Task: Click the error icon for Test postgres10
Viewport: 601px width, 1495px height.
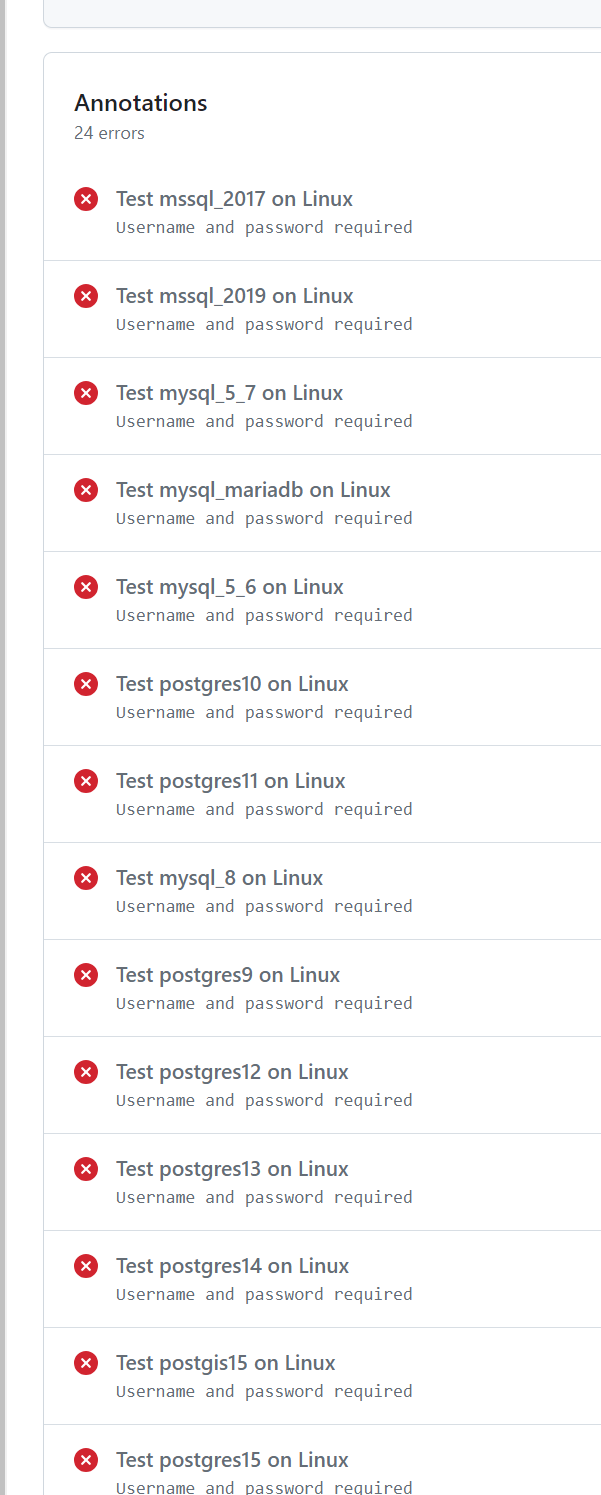Action: [x=86, y=684]
